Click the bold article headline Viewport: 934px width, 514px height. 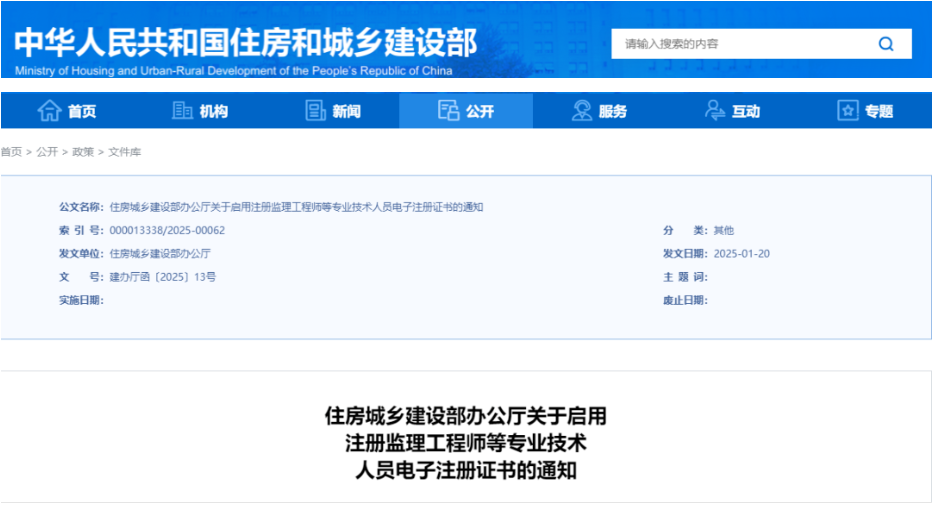tap(466, 443)
